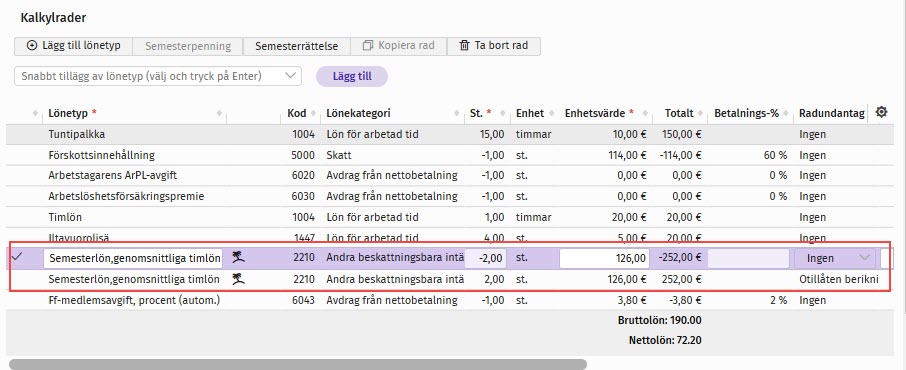Click the Enhetsvärde input in the -2,00 row

(604, 258)
